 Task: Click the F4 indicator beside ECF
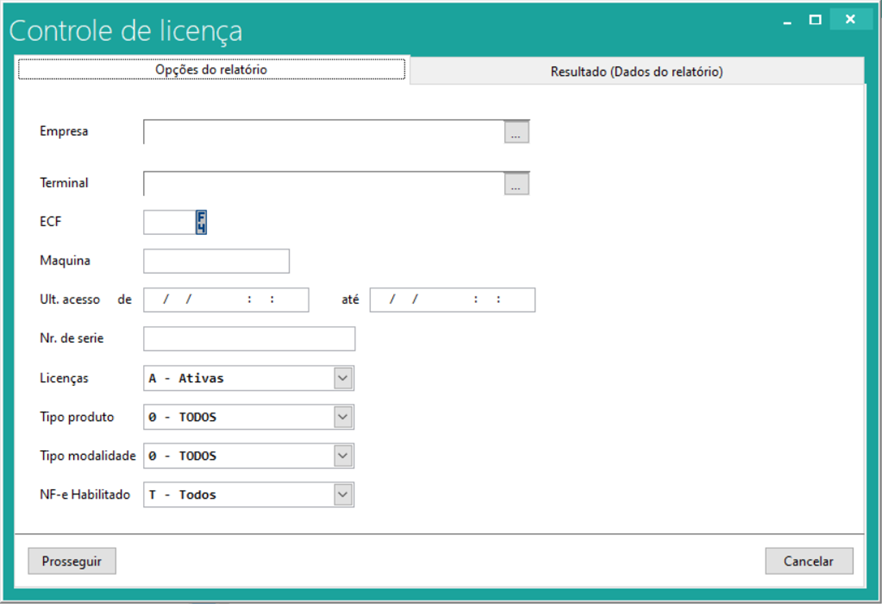[201, 222]
